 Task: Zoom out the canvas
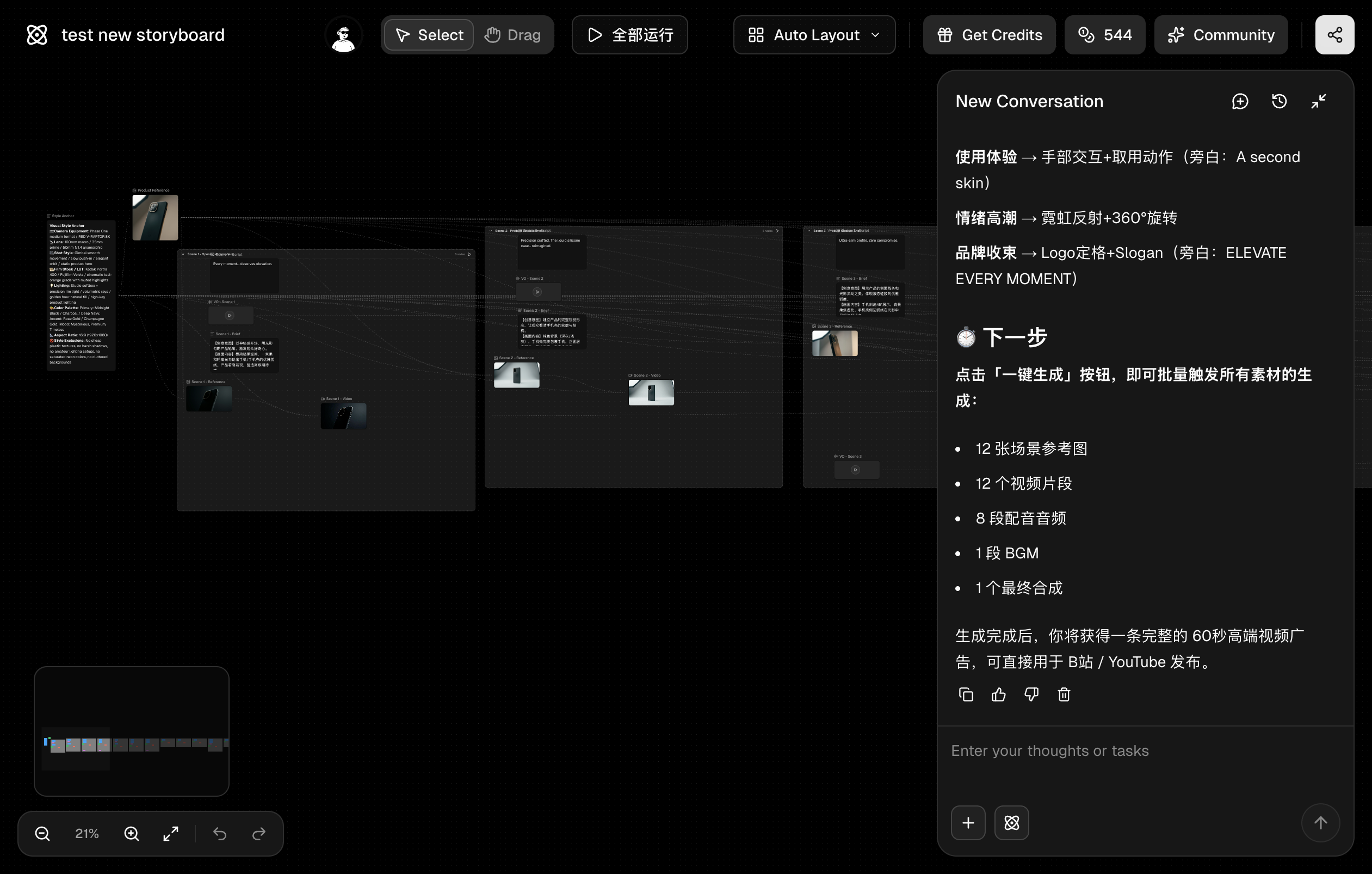42,834
